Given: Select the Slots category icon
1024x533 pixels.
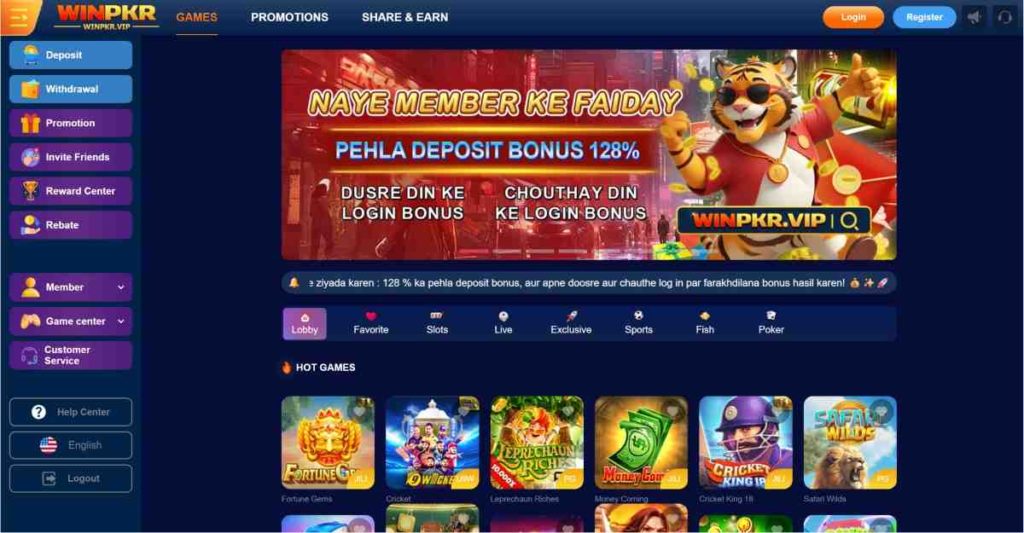Looking at the screenshot, I should coord(437,315).
